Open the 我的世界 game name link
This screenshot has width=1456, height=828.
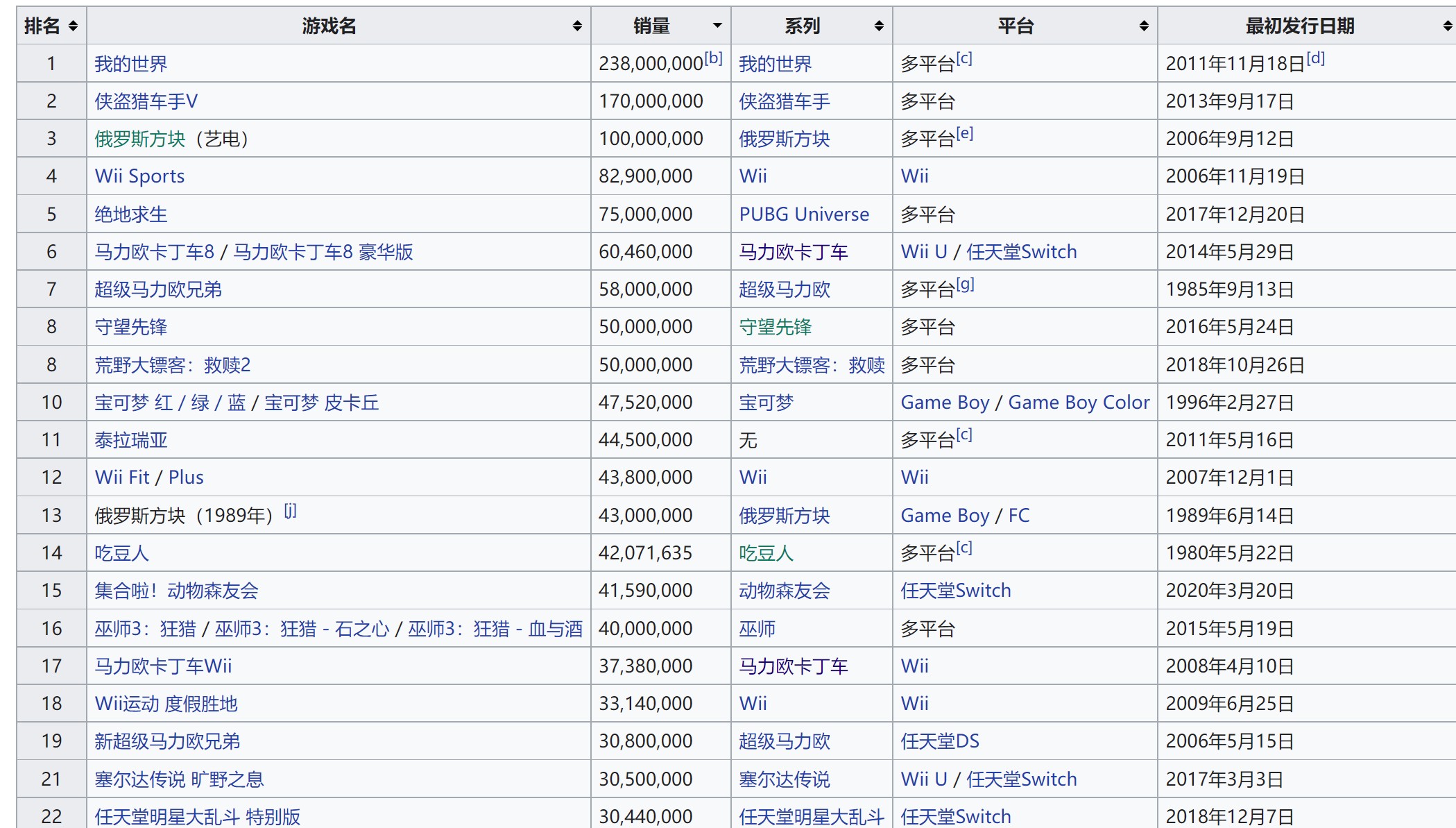(131, 64)
